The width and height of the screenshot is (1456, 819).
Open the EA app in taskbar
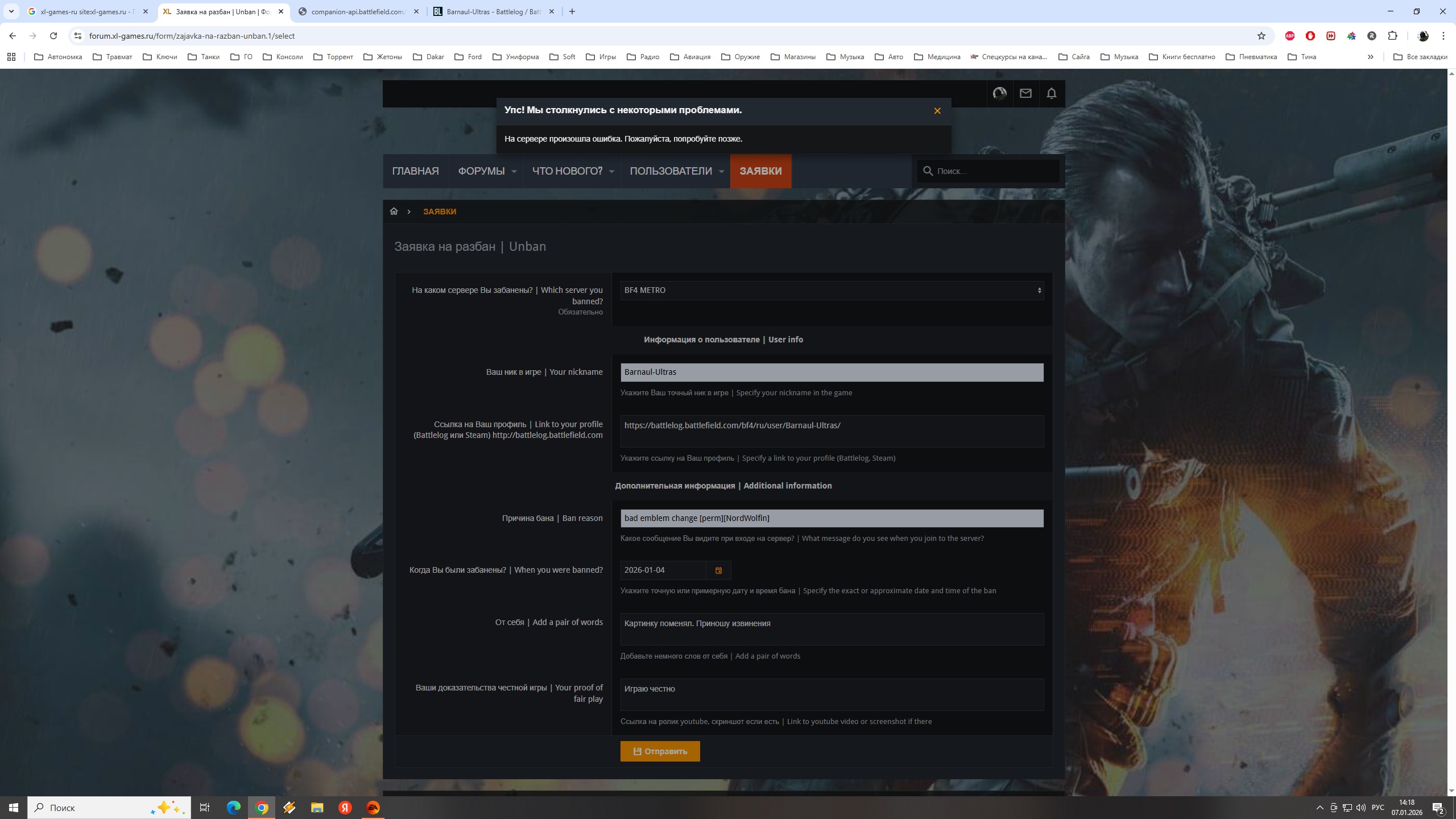pos(373,808)
